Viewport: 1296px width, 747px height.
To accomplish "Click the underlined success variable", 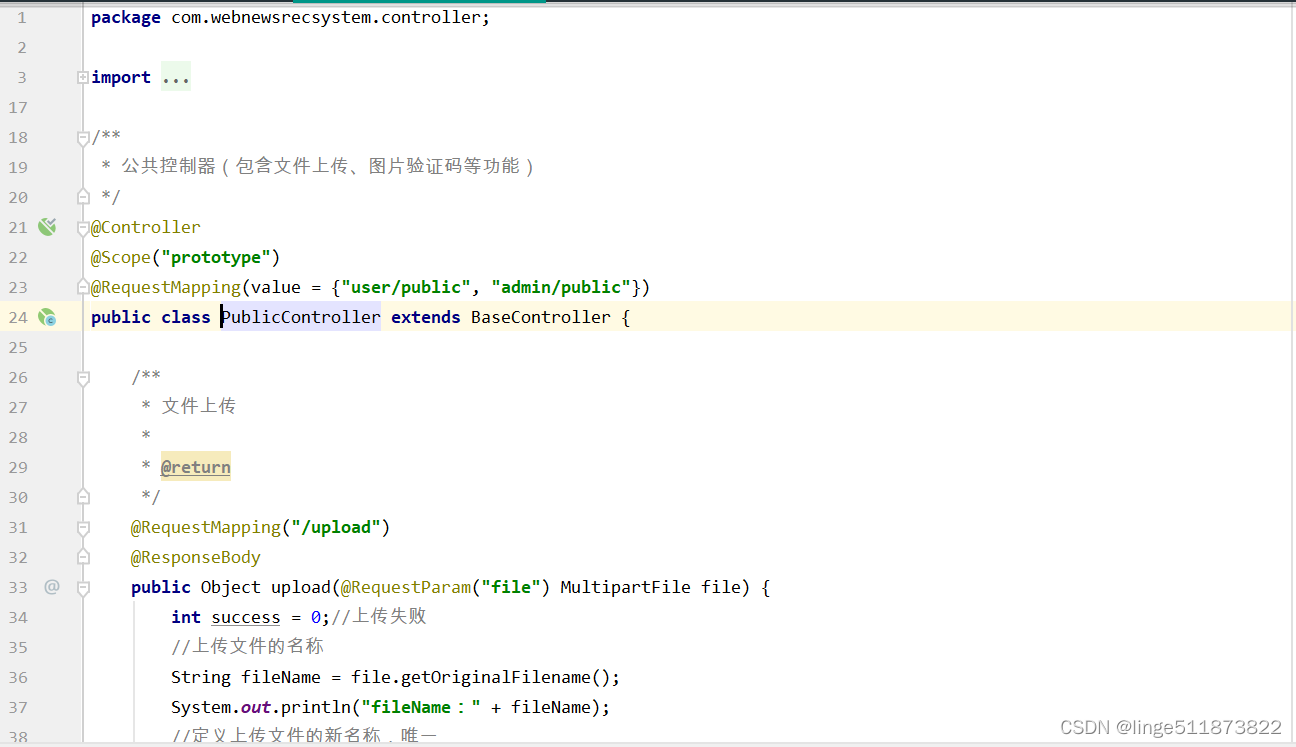I will [246, 617].
